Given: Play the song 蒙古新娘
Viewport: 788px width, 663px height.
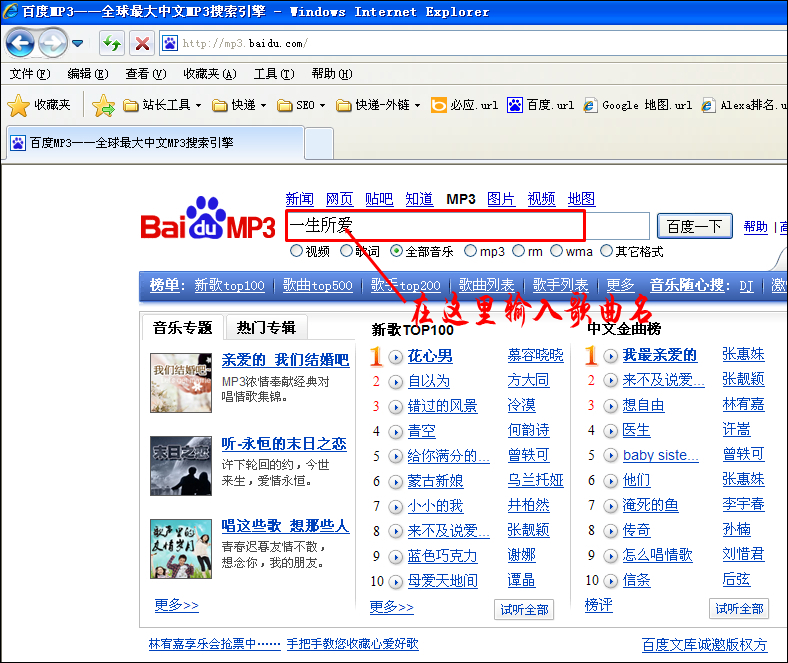Looking at the screenshot, I should pyautogui.click(x=396, y=482).
